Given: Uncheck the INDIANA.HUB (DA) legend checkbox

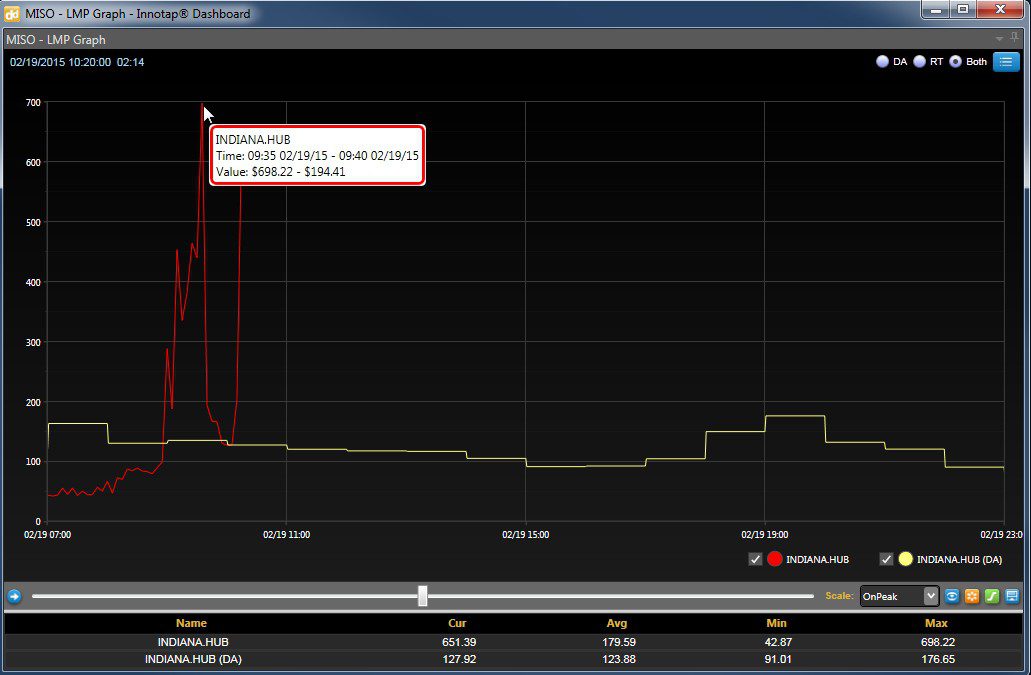Looking at the screenshot, I should click(x=886, y=559).
